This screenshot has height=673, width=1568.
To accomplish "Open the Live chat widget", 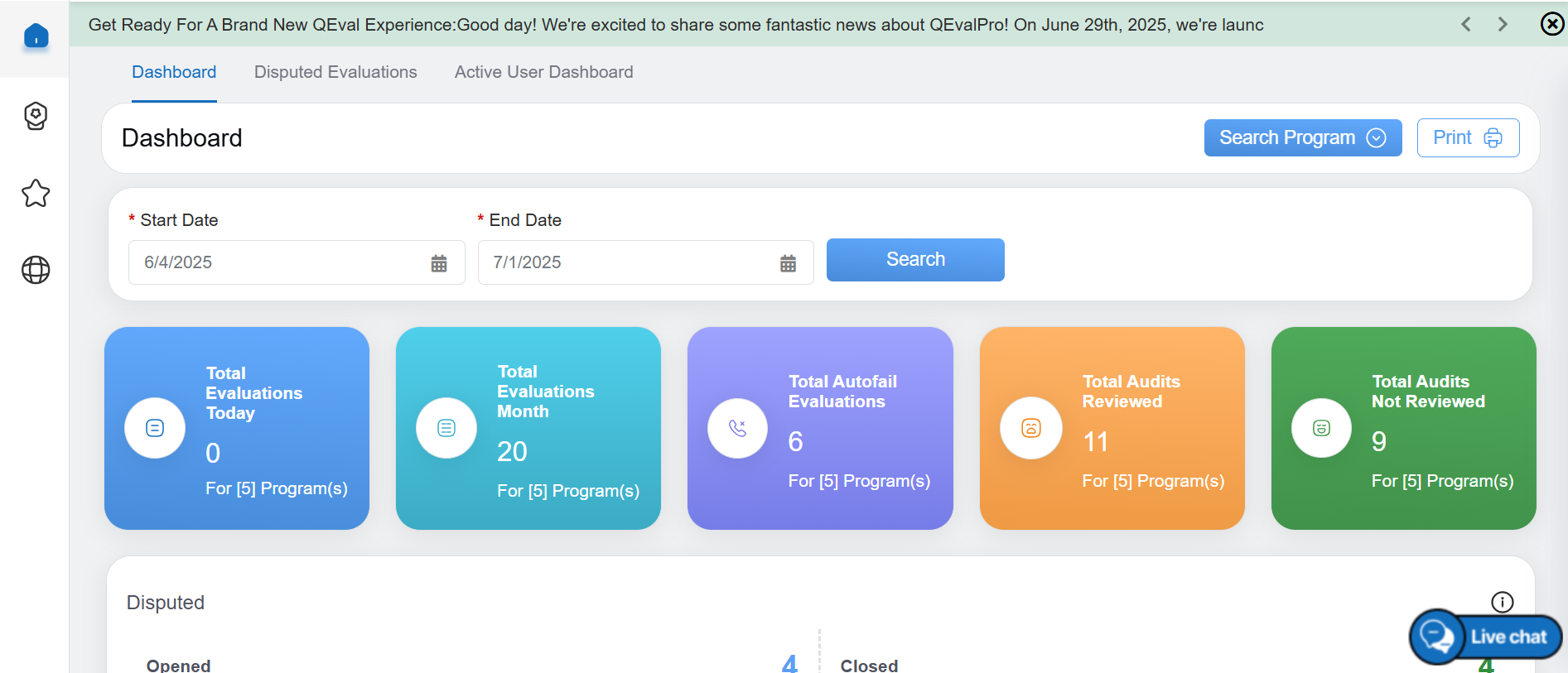I will click(1486, 637).
